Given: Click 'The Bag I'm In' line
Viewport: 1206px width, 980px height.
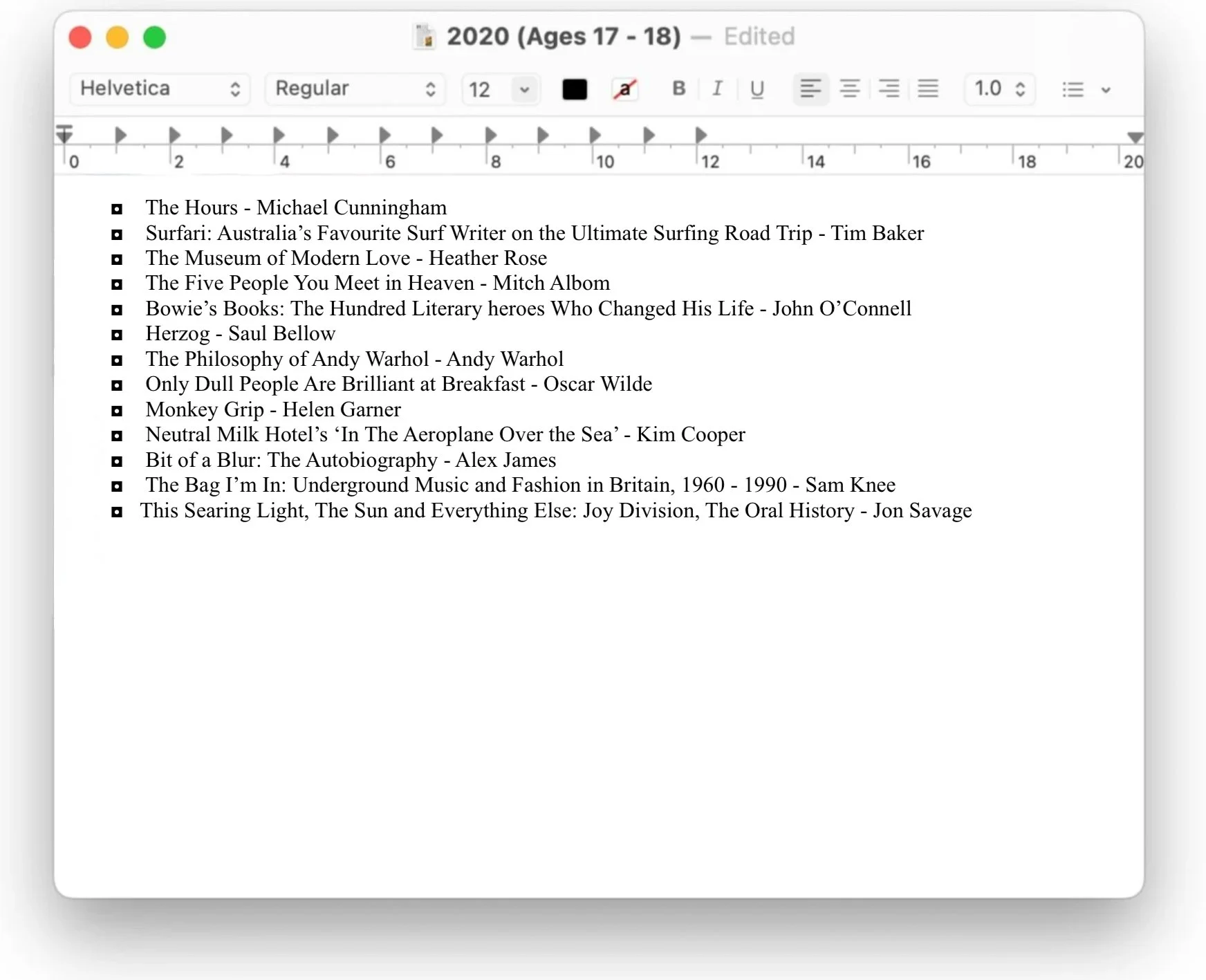Looking at the screenshot, I should pos(520,485).
